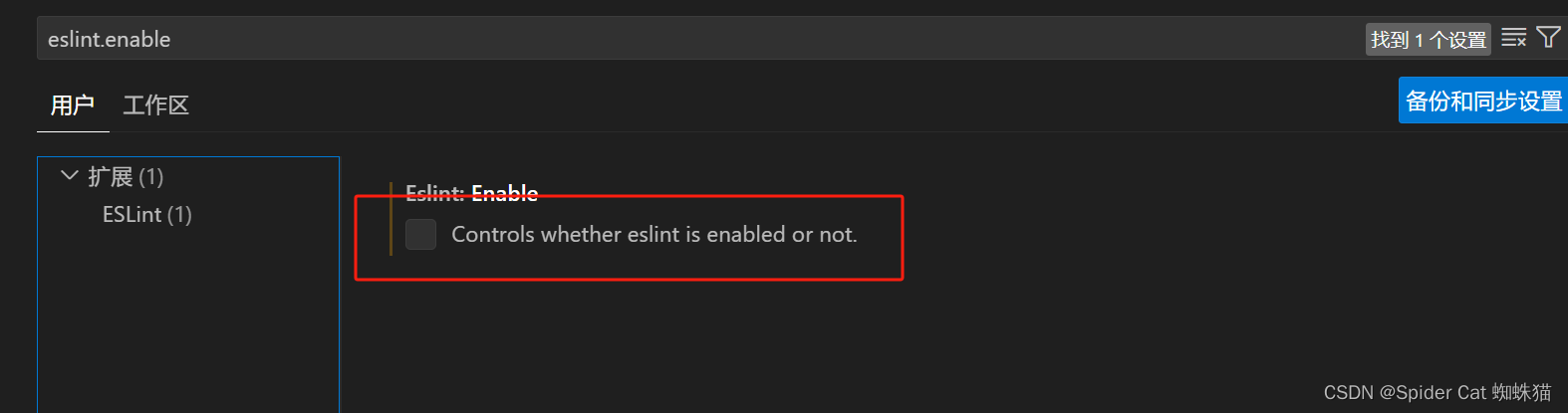
Task: Select ESLint (1) in the settings tree
Action: click(x=147, y=214)
